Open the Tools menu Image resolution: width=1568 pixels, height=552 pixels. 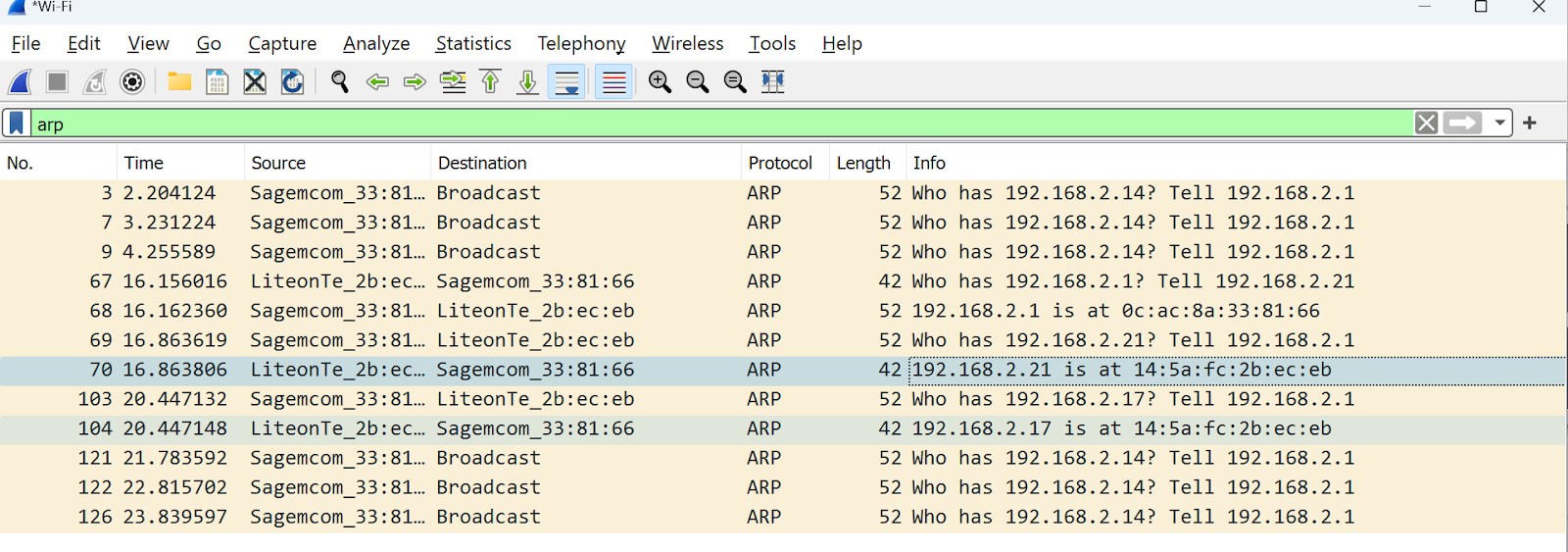[772, 43]
